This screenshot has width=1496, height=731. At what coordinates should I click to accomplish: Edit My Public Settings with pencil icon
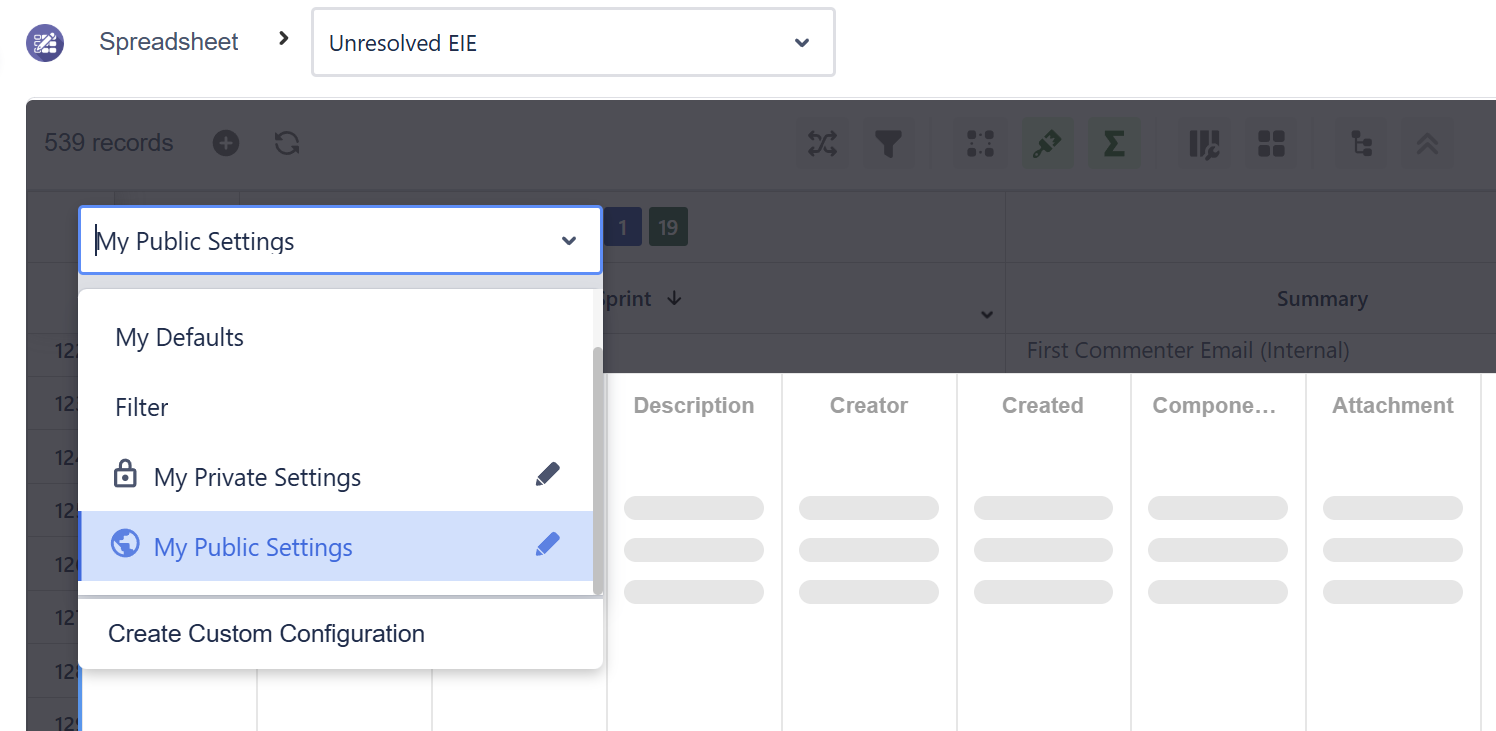point(547,545)
